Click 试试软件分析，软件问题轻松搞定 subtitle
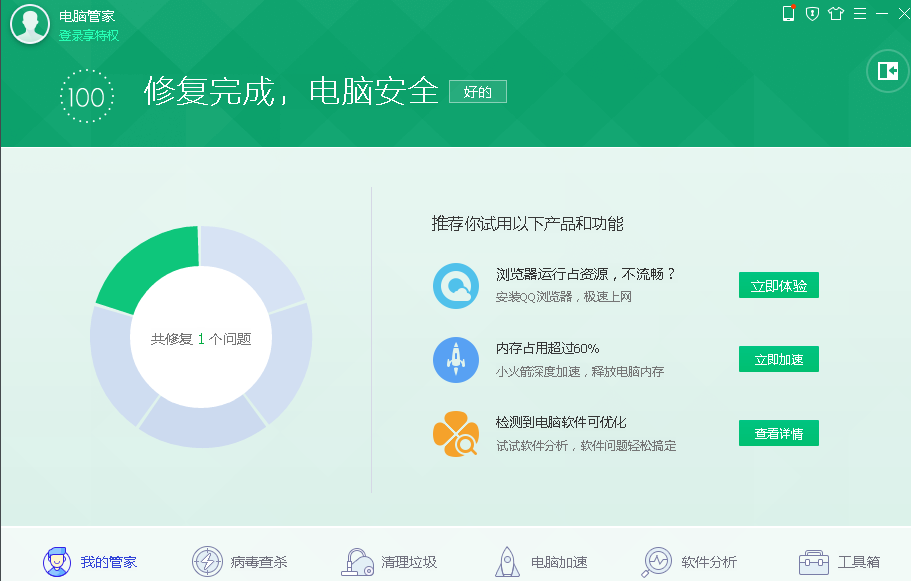Viewport: 911px width, 581px height. pos(586,446)
